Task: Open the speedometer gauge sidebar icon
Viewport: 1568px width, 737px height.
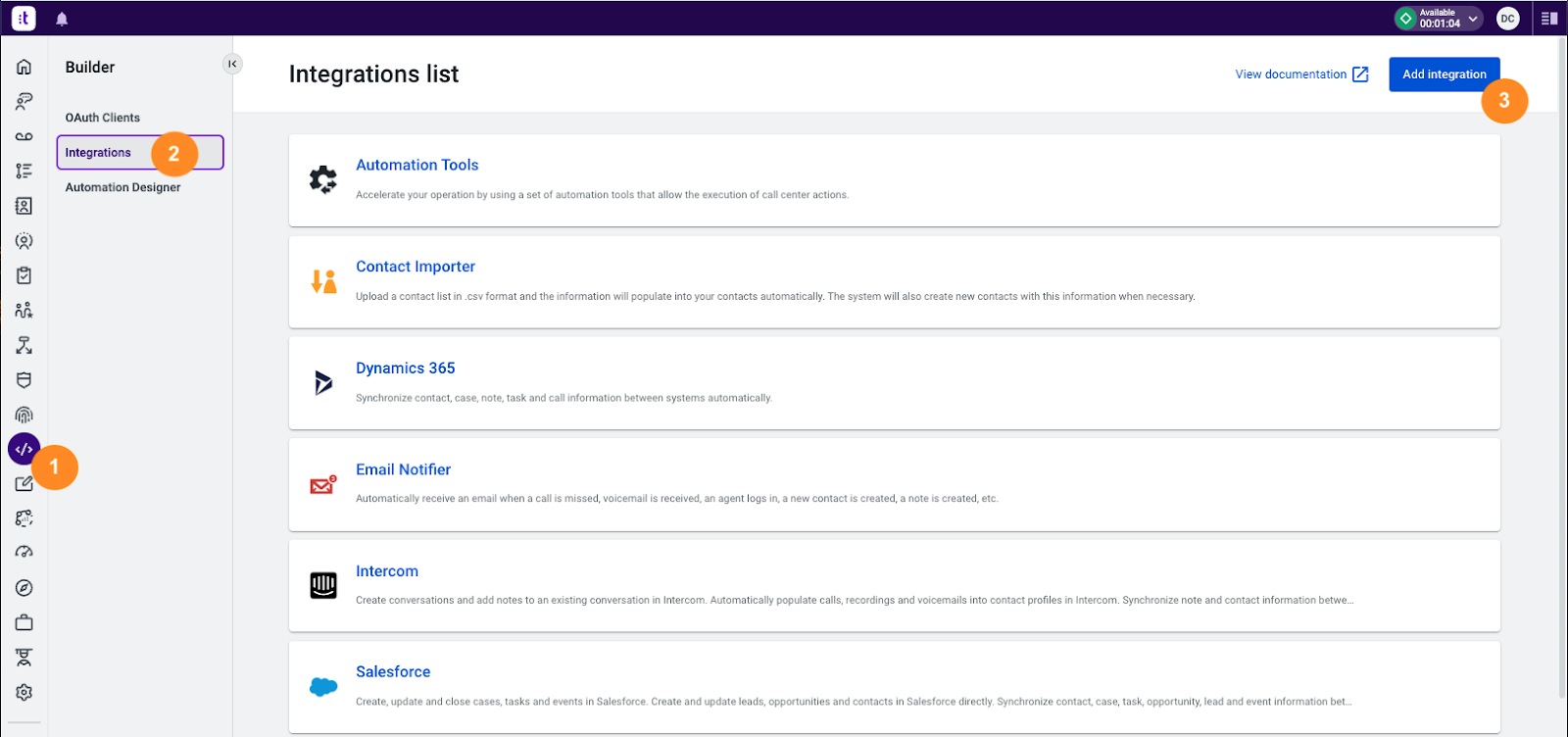Action: coord(24,553)
